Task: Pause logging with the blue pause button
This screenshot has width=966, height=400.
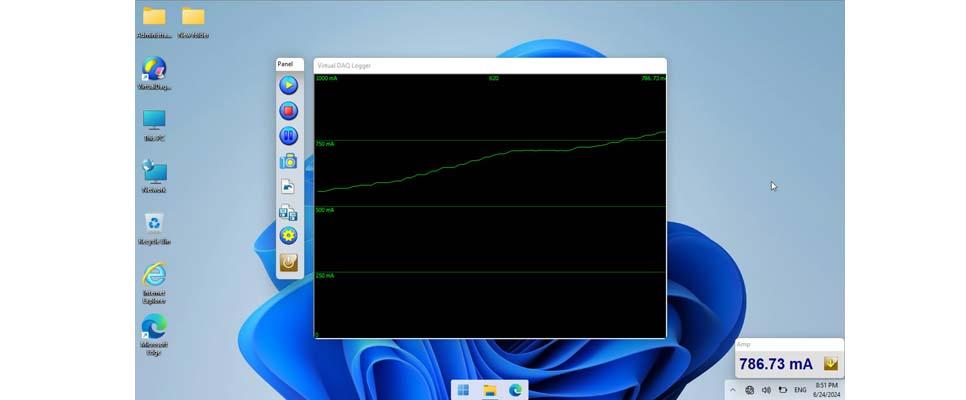Action: [288, 136]
